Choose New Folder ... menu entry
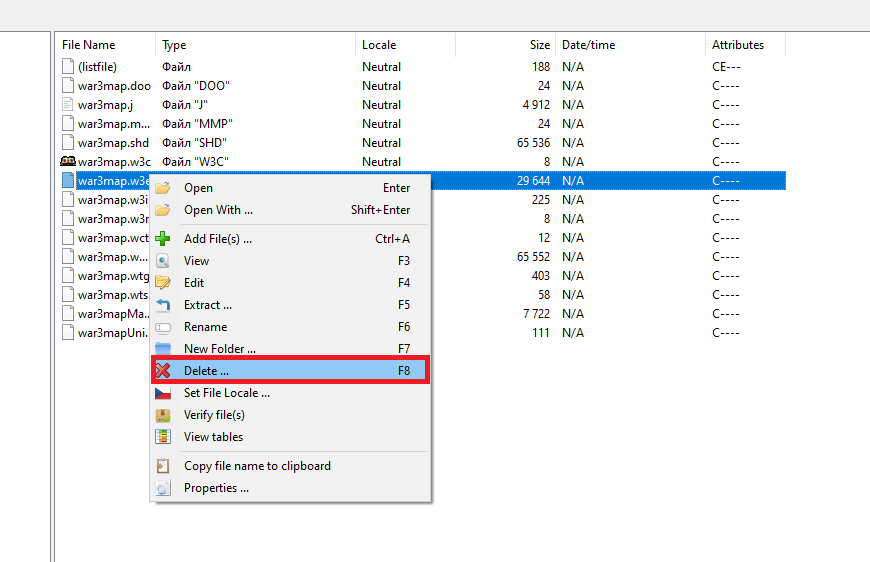The width and height of the screenshot is (870, 562). pyautogui.click(x=290, y=349)
